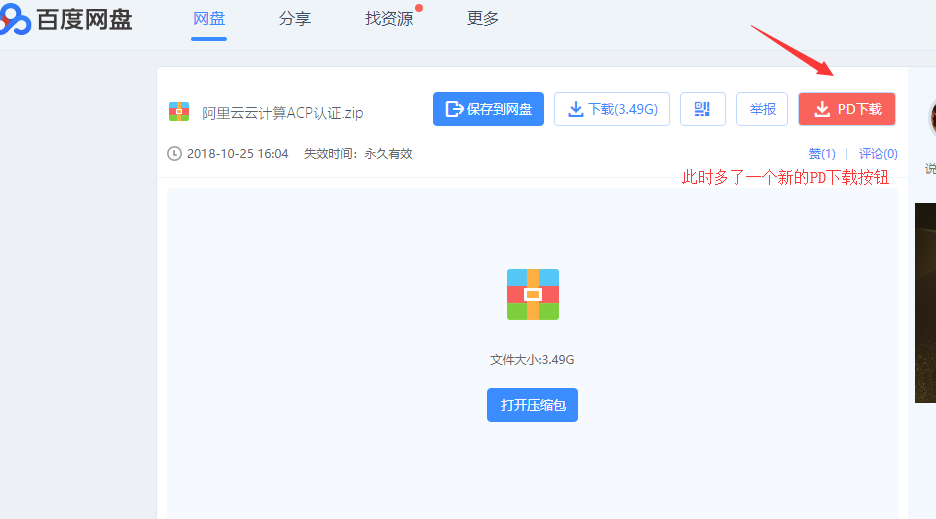
Task: Open the 分享 tab
Action: coord(295,19)
